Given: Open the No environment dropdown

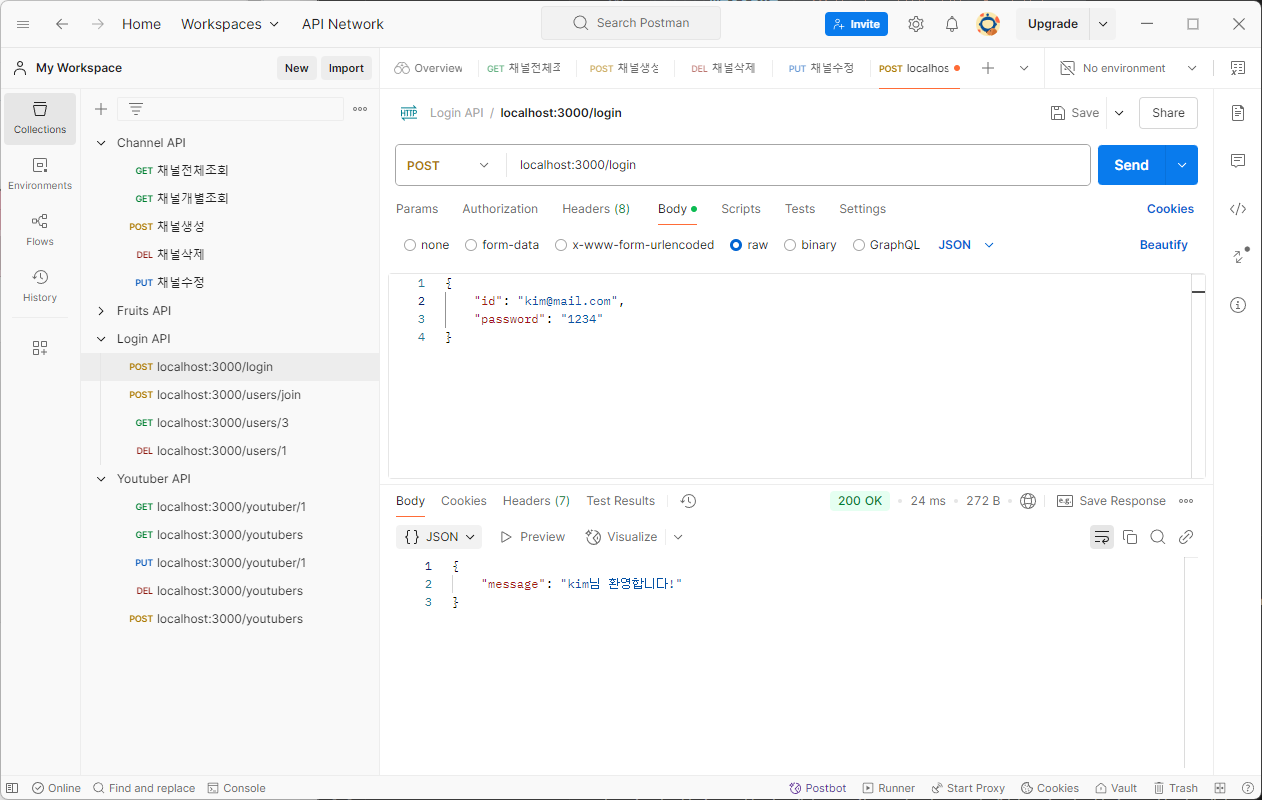Looking at the screenshot, I should [1128, 68].
